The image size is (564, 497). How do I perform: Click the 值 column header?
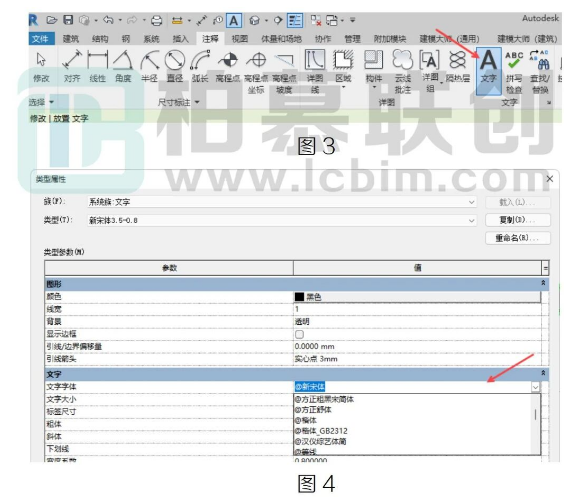point(417,268)
